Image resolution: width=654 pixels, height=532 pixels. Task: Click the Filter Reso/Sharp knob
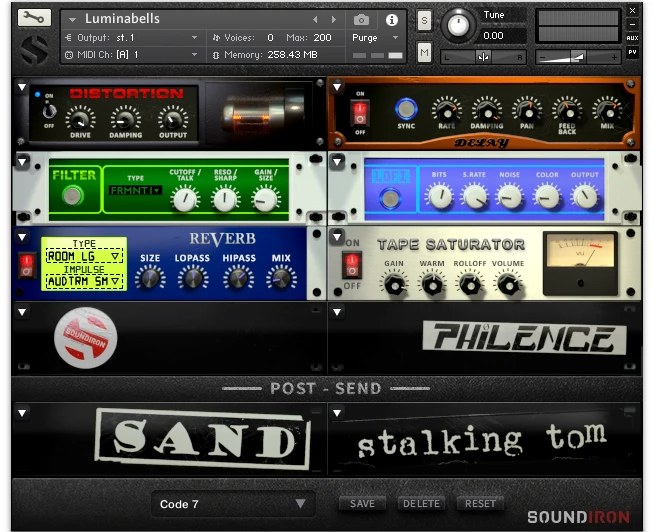[225, 199]
